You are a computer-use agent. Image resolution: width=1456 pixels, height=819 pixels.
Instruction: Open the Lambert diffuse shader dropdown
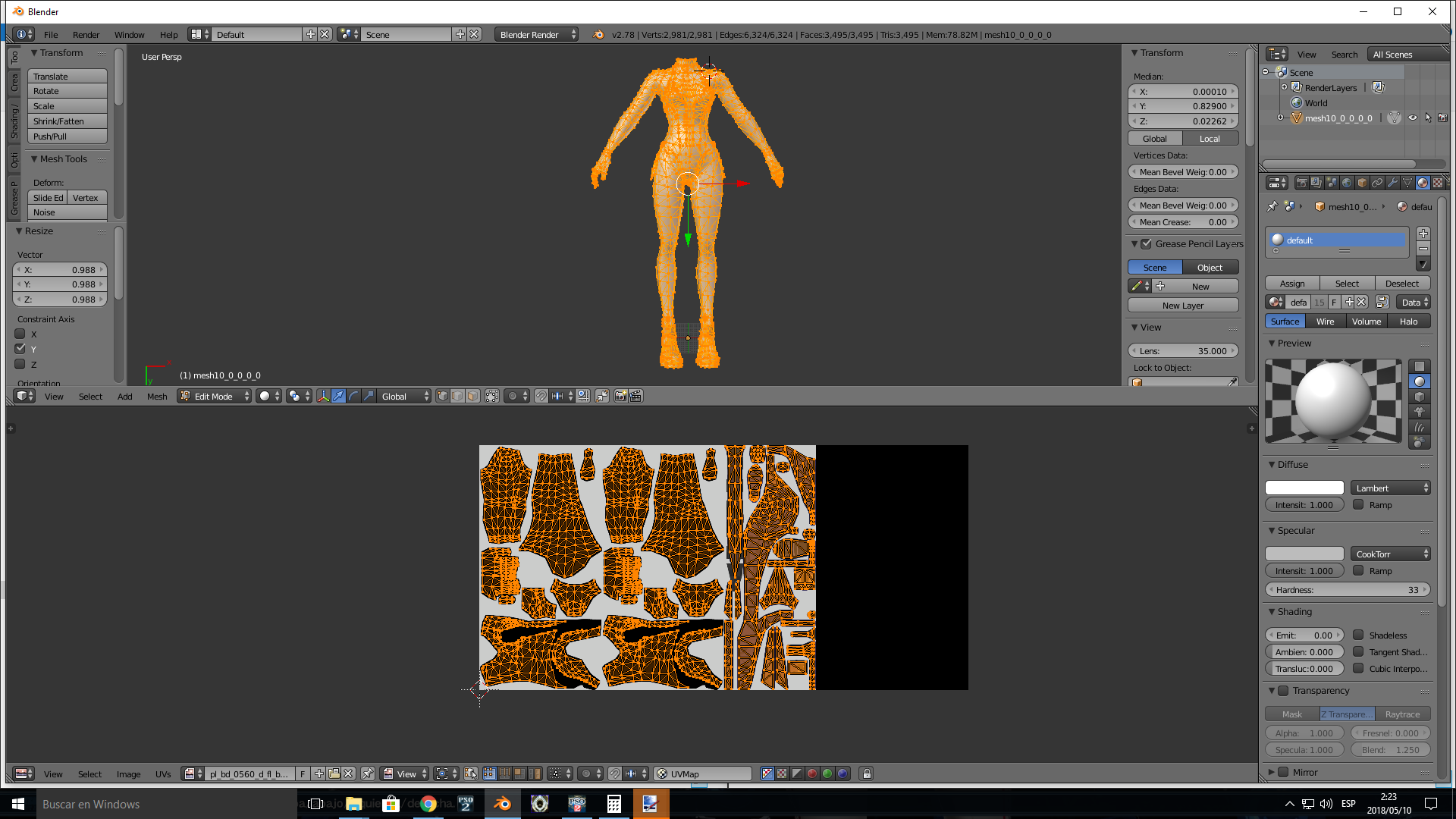pyautogui.click(x=1390, y=488)
